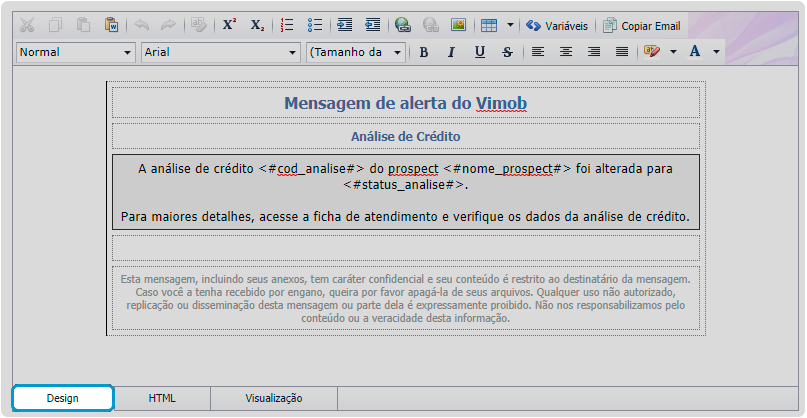Viewport: 807px width, 418px height.
Task: Center align text
Action: 566,52
